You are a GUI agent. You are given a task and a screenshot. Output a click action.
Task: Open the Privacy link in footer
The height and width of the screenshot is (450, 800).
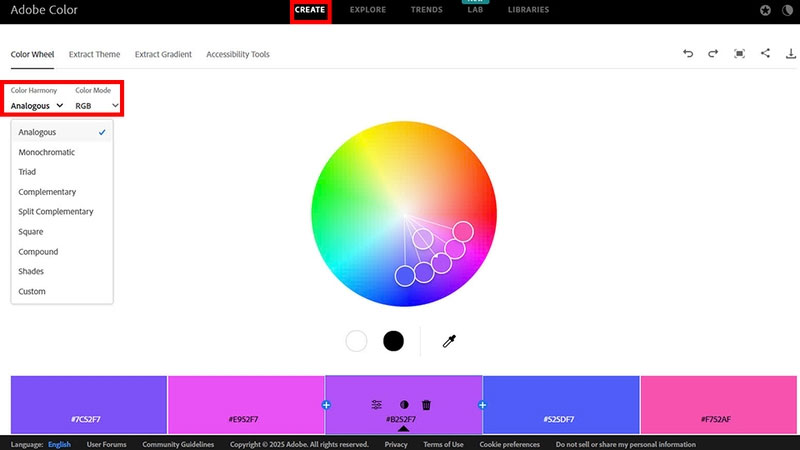[396, 444]
